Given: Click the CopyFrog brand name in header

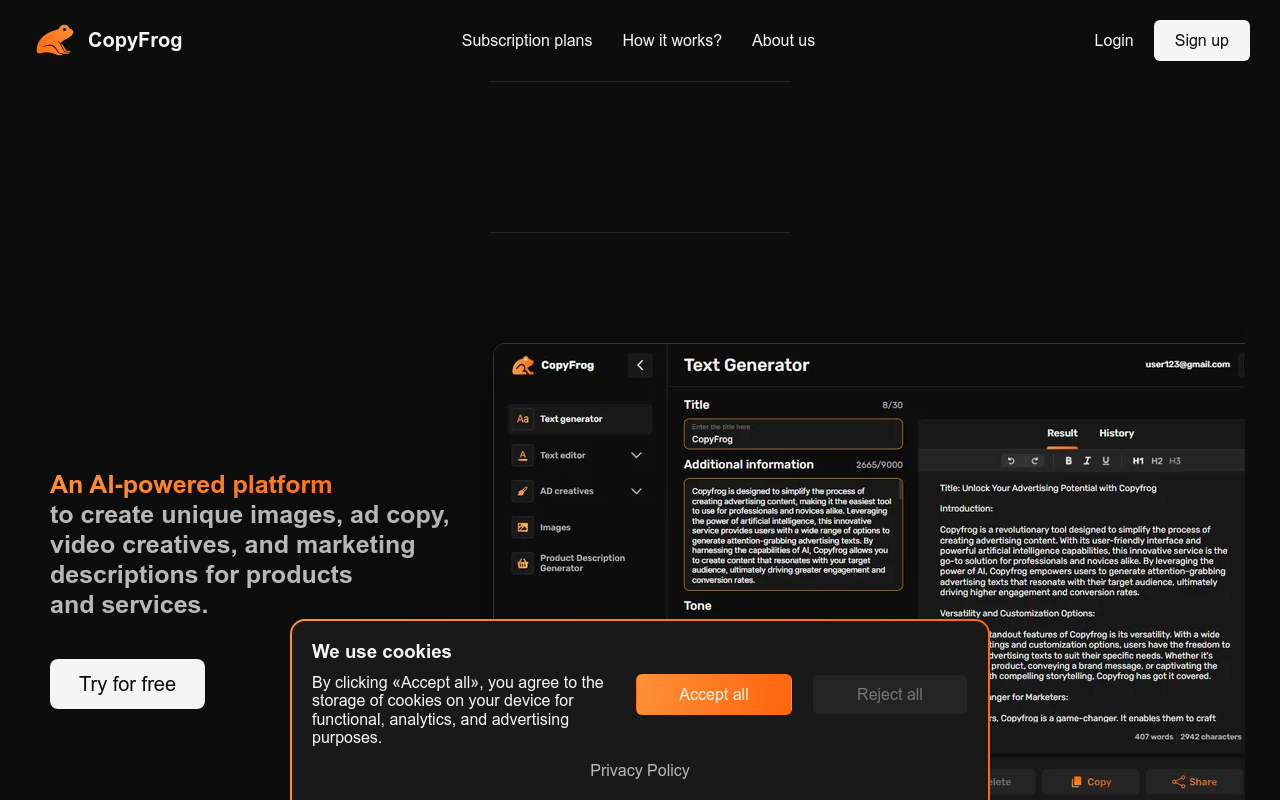Looking at the screenshot, I should [135, 40].
